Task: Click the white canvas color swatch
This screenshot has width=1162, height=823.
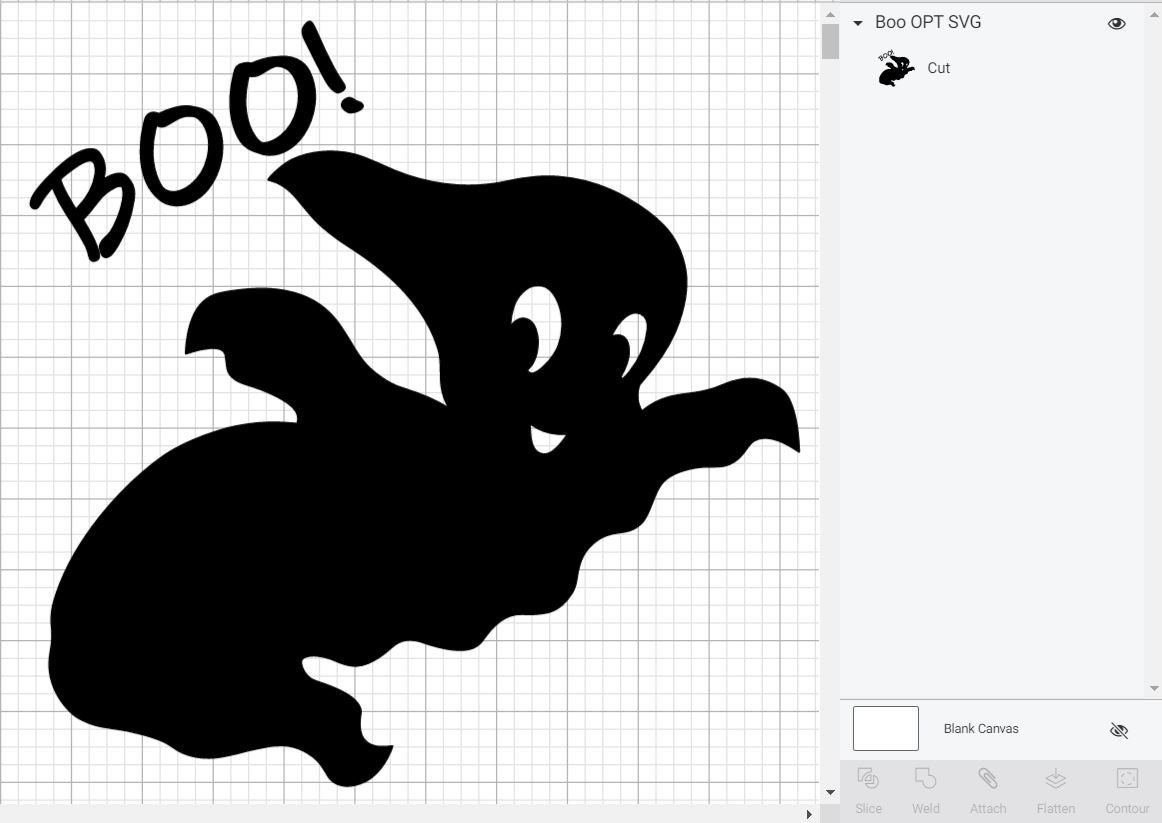Action: coord(885,728)
